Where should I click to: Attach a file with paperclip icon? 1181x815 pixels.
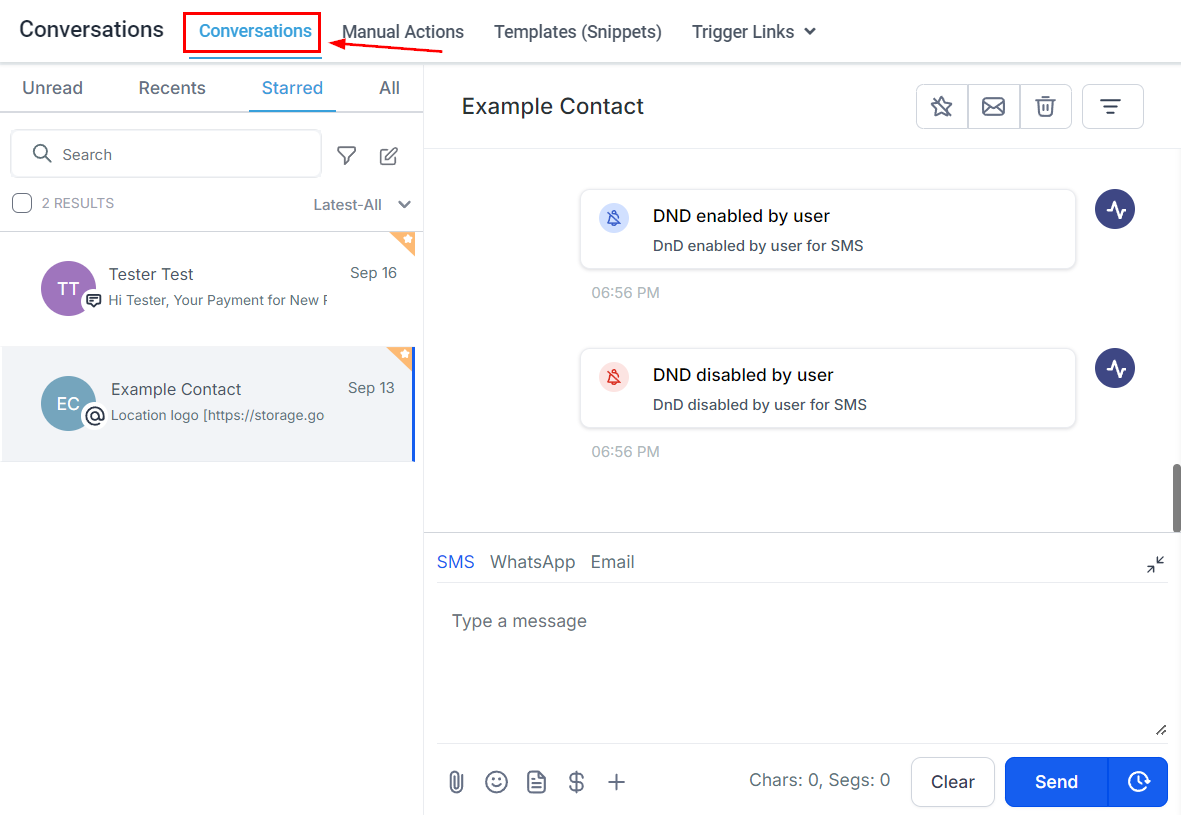click(x=456, y=782)
